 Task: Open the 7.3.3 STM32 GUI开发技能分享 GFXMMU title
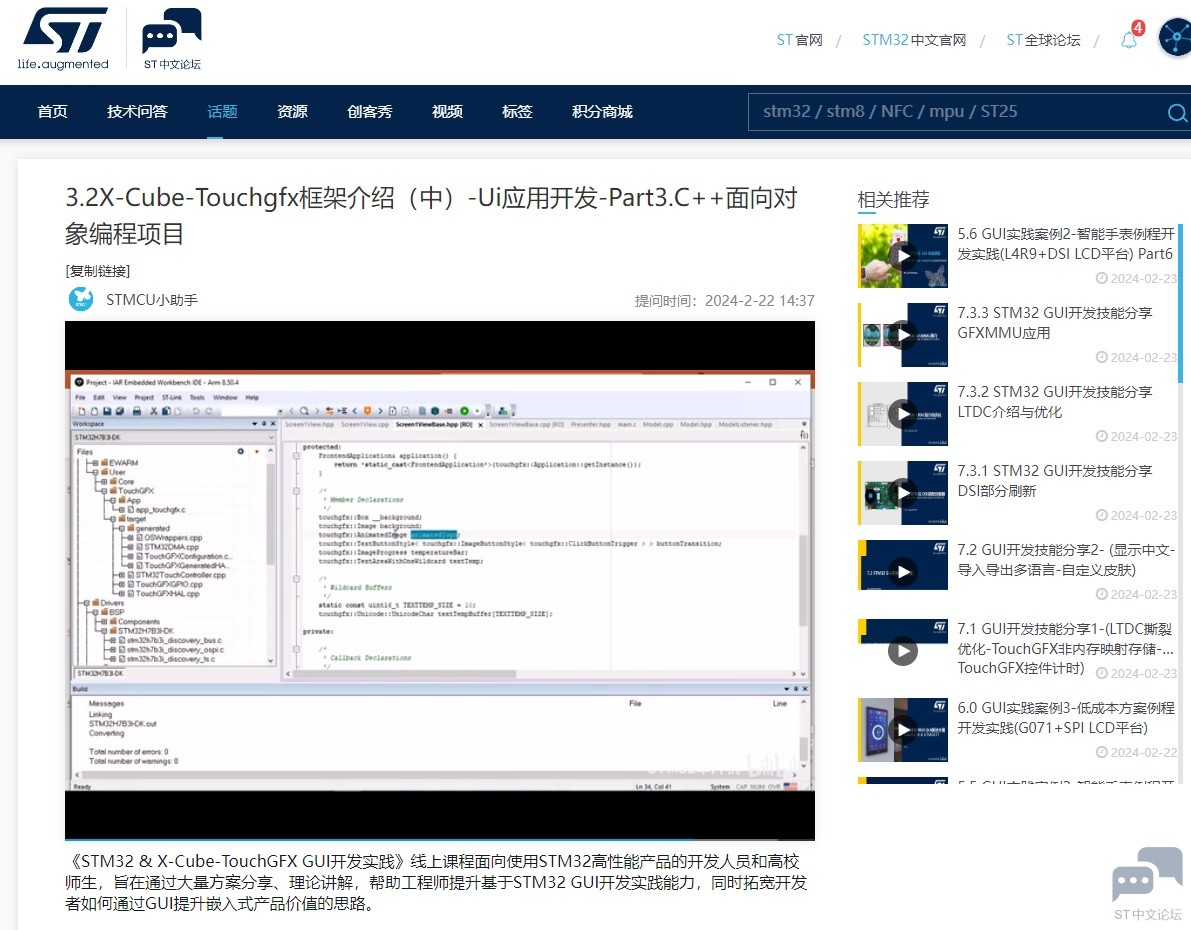tap(1055, 323)
